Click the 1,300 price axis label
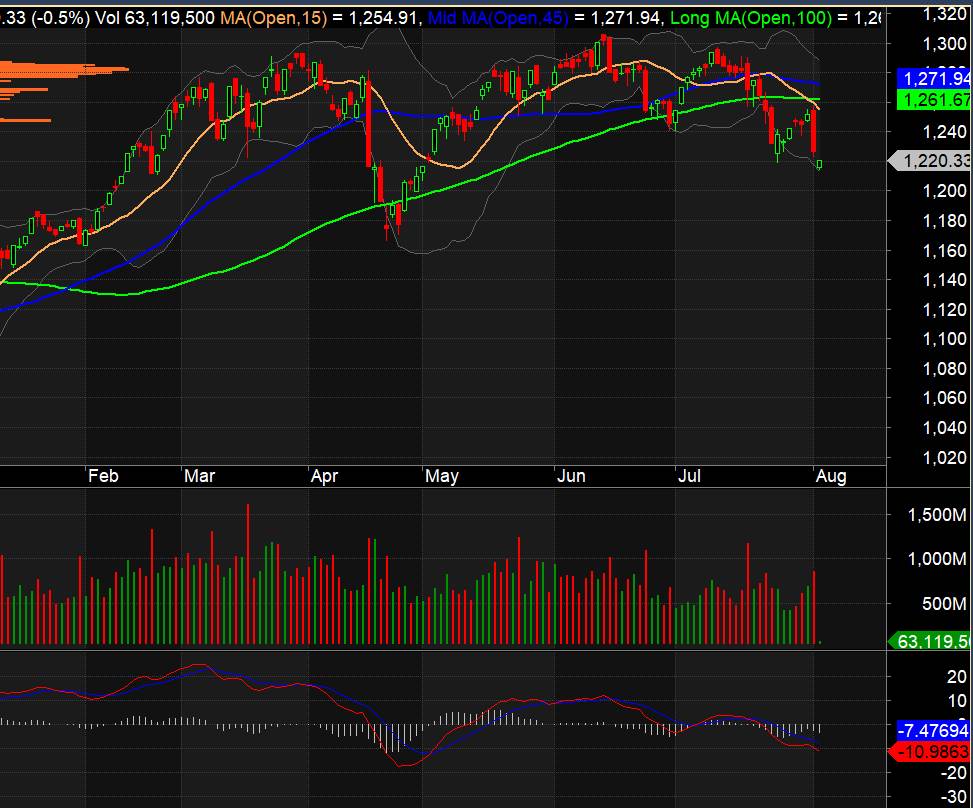 [x=944, y=43]
